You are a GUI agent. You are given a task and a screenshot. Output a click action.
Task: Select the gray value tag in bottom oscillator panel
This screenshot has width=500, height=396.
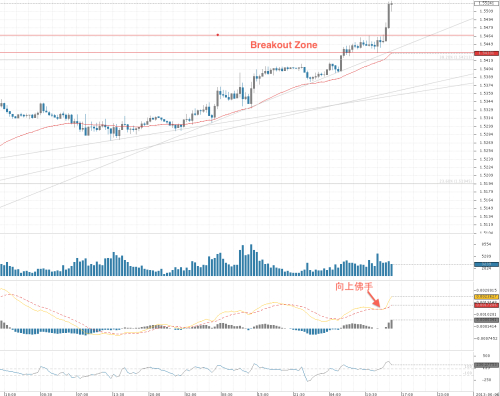pos(486,365)
